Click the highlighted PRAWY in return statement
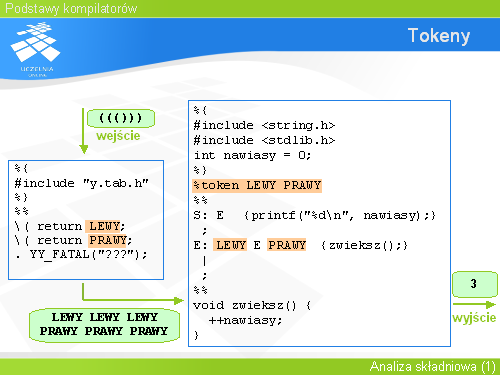 tap(108, 240)
